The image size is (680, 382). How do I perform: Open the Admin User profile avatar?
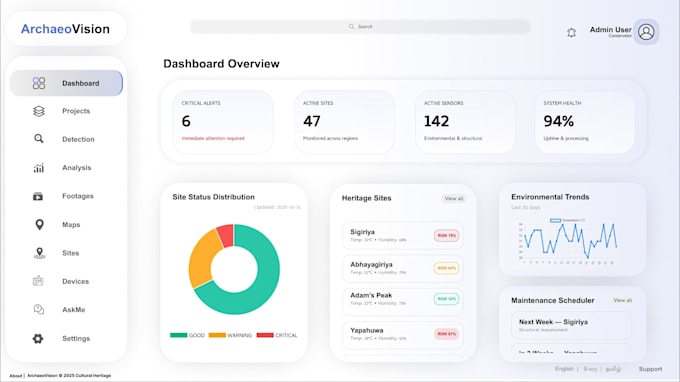[x=646, y=32]
